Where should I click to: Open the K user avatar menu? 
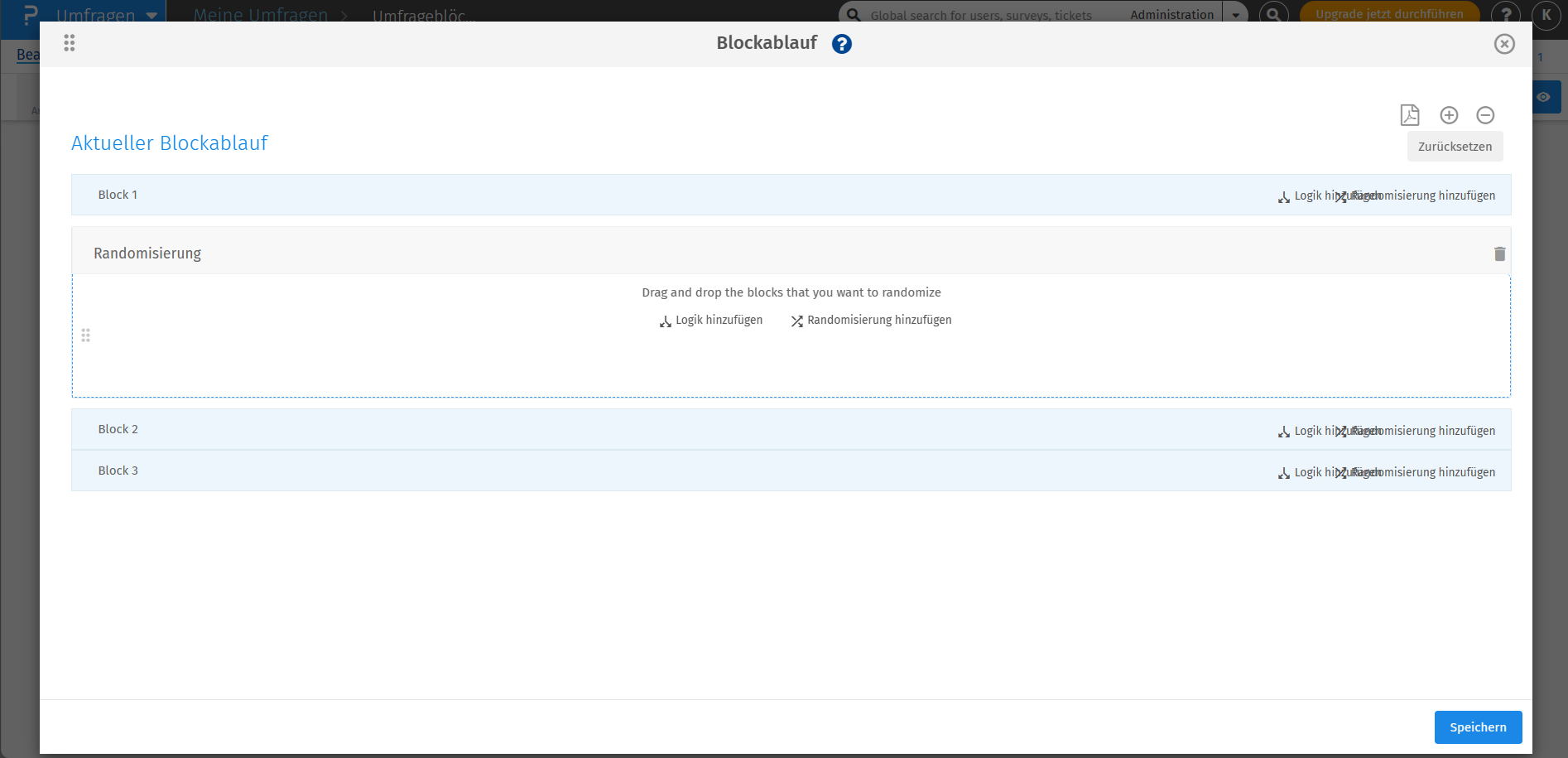[1546, 14]
